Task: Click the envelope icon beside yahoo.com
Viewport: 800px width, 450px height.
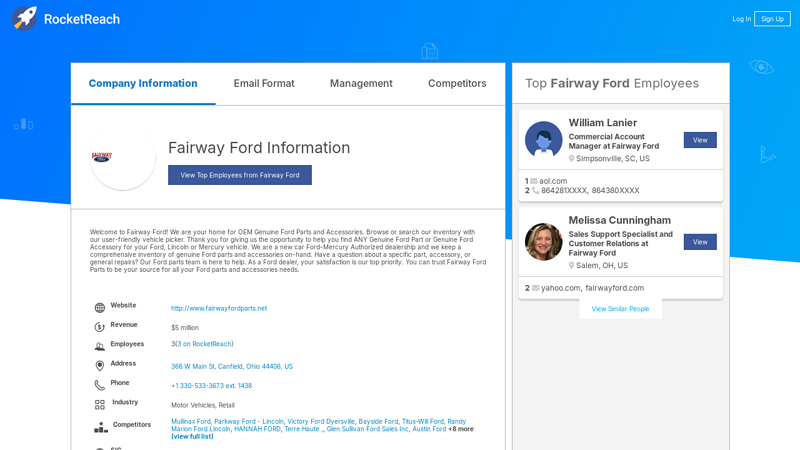Action: tap(535, 288)
